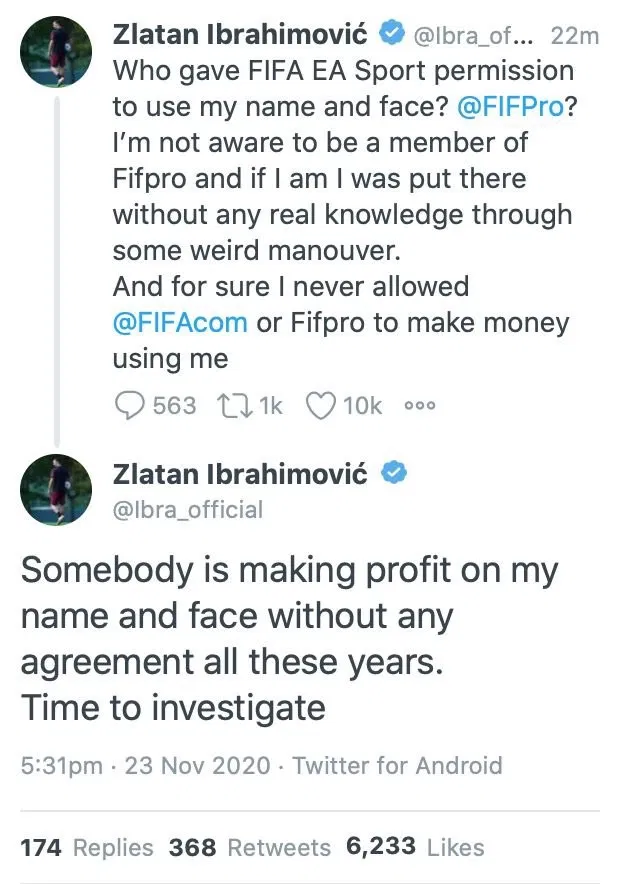Retweet the first tweet via arrows icon

click(x=235, y=405)
